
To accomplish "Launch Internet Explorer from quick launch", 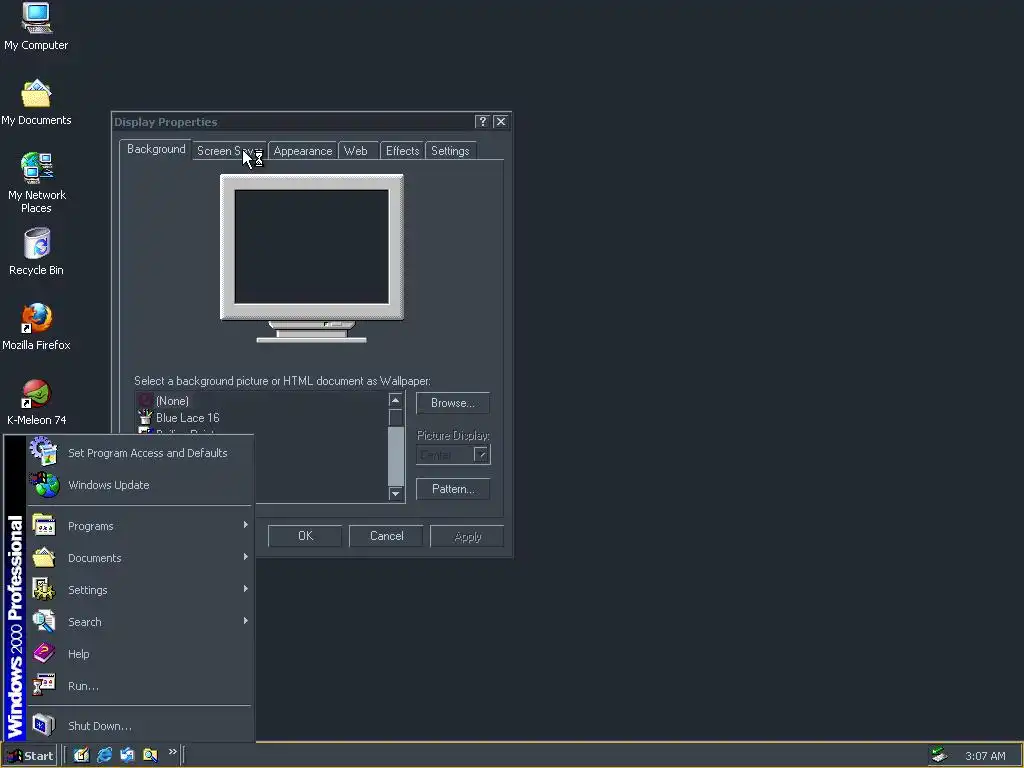I will (x=104, y=755).
